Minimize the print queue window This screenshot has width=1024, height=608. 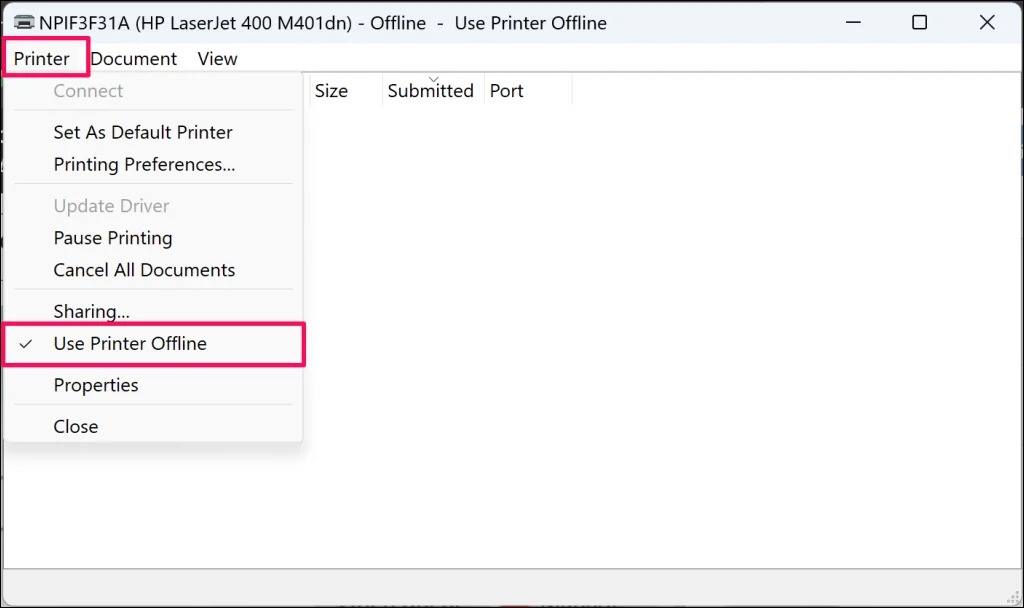click(853, 22)
